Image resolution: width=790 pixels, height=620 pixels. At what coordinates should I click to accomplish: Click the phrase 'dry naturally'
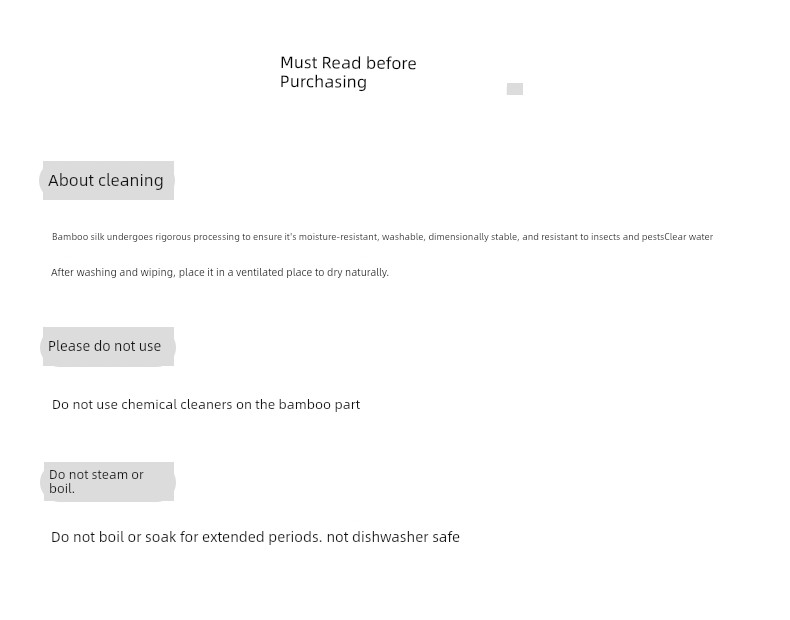point(358,272)
